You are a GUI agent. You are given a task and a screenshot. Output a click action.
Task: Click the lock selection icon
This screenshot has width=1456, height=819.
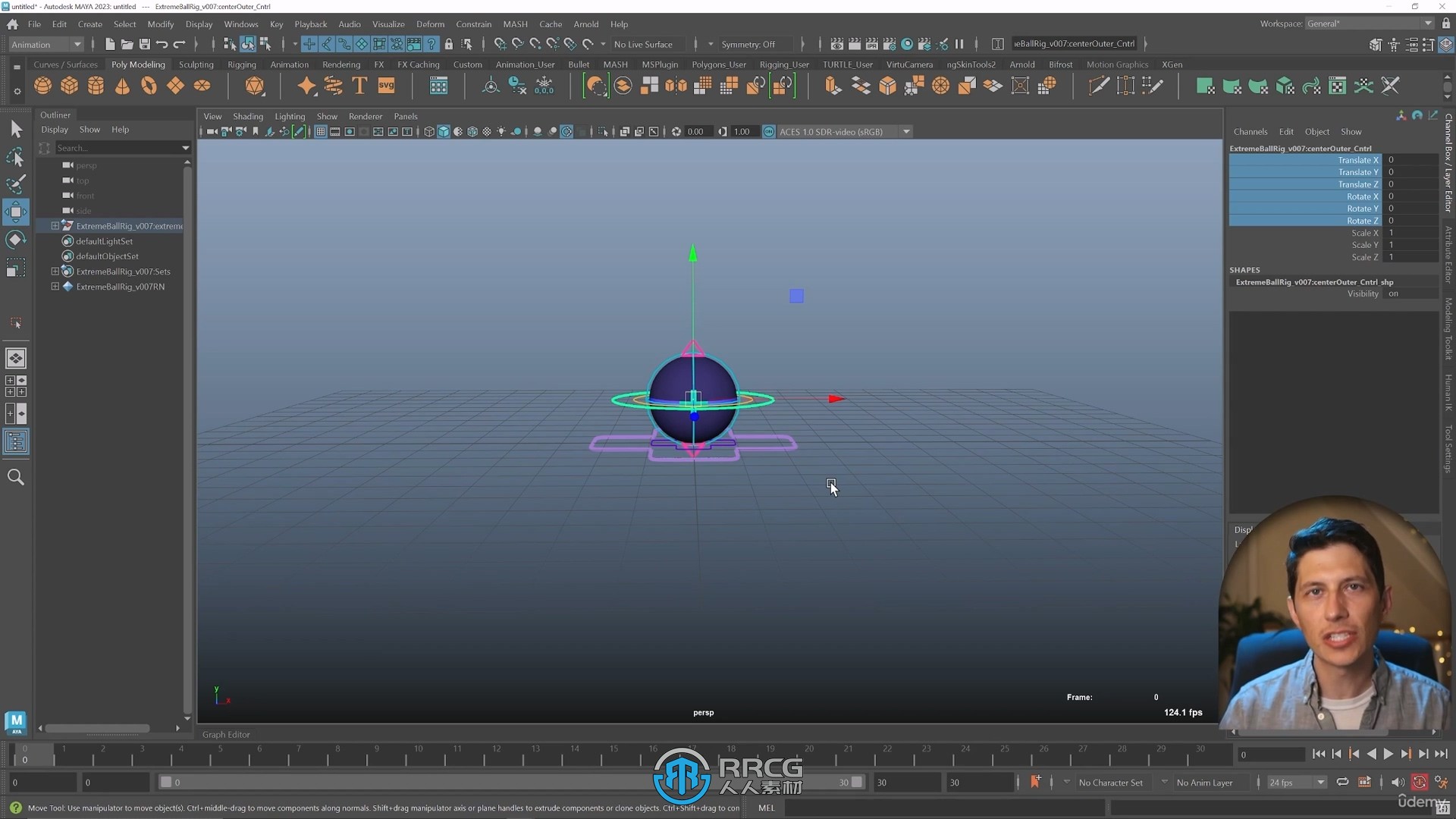pyautogui.click(x=449, y=44)
